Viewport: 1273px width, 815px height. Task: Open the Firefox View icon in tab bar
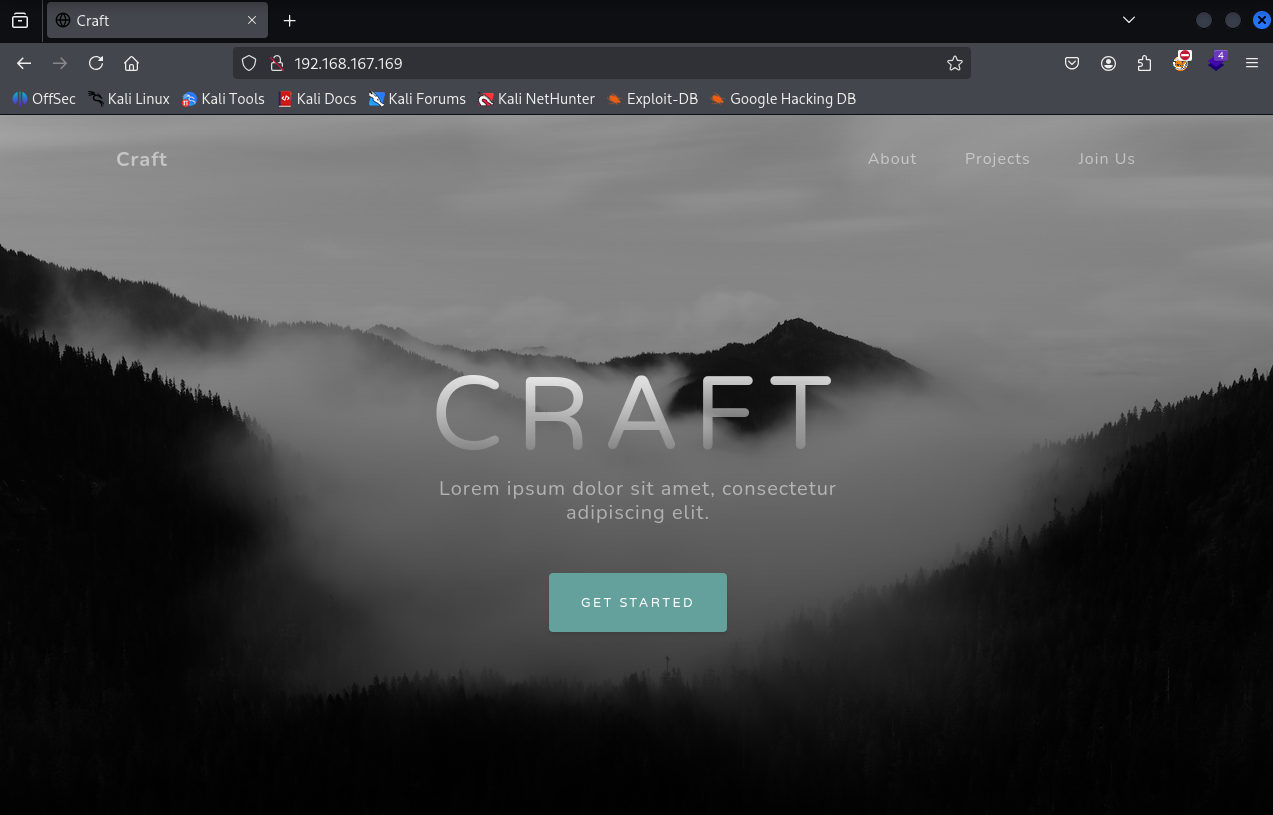[20, 20]
